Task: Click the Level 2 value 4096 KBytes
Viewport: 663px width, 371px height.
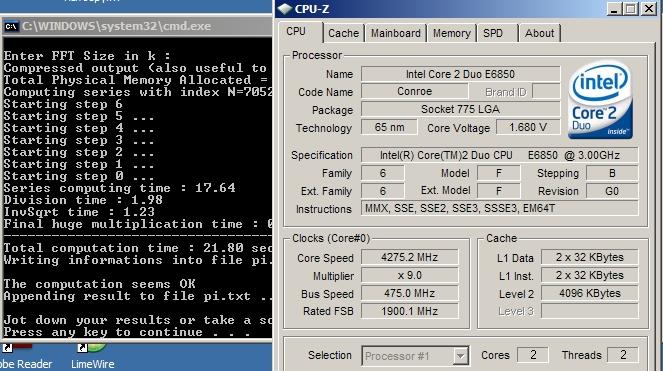Action: tap(589, 293)
